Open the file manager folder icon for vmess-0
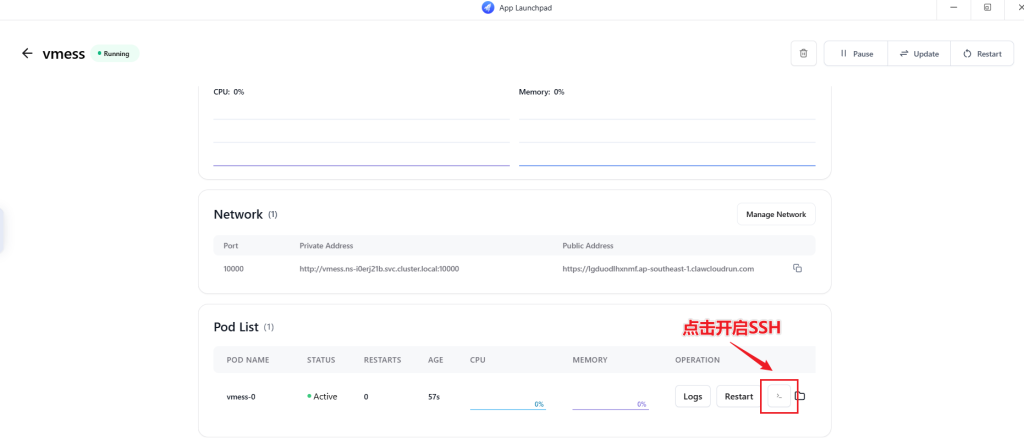This screenshot has width=1024, height=439. pos(801,396)
